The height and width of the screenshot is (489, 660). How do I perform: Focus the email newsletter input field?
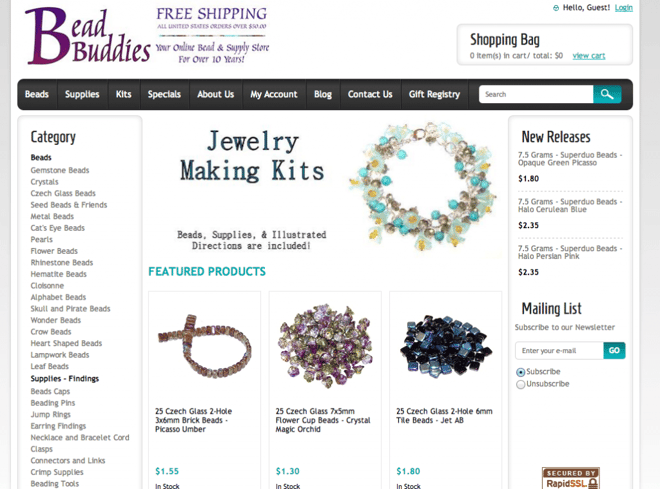point(559,351)
